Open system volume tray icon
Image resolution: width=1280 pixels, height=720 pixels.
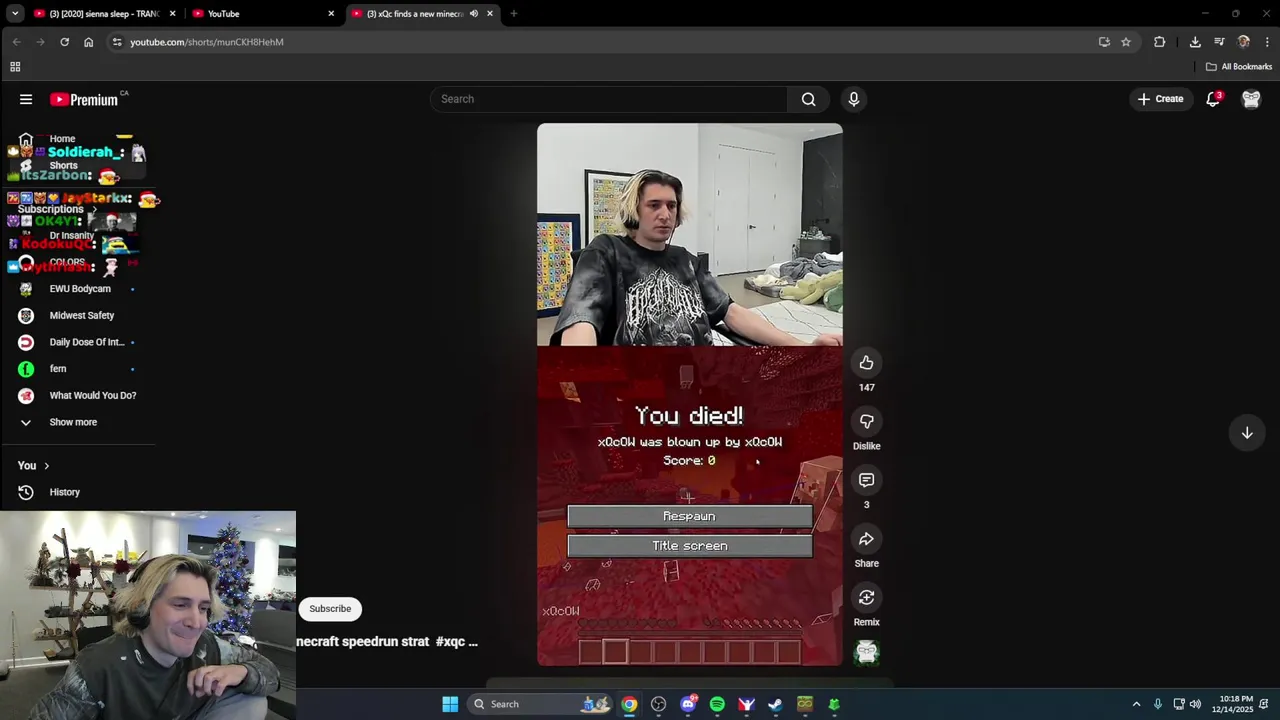click(1195, 704)
